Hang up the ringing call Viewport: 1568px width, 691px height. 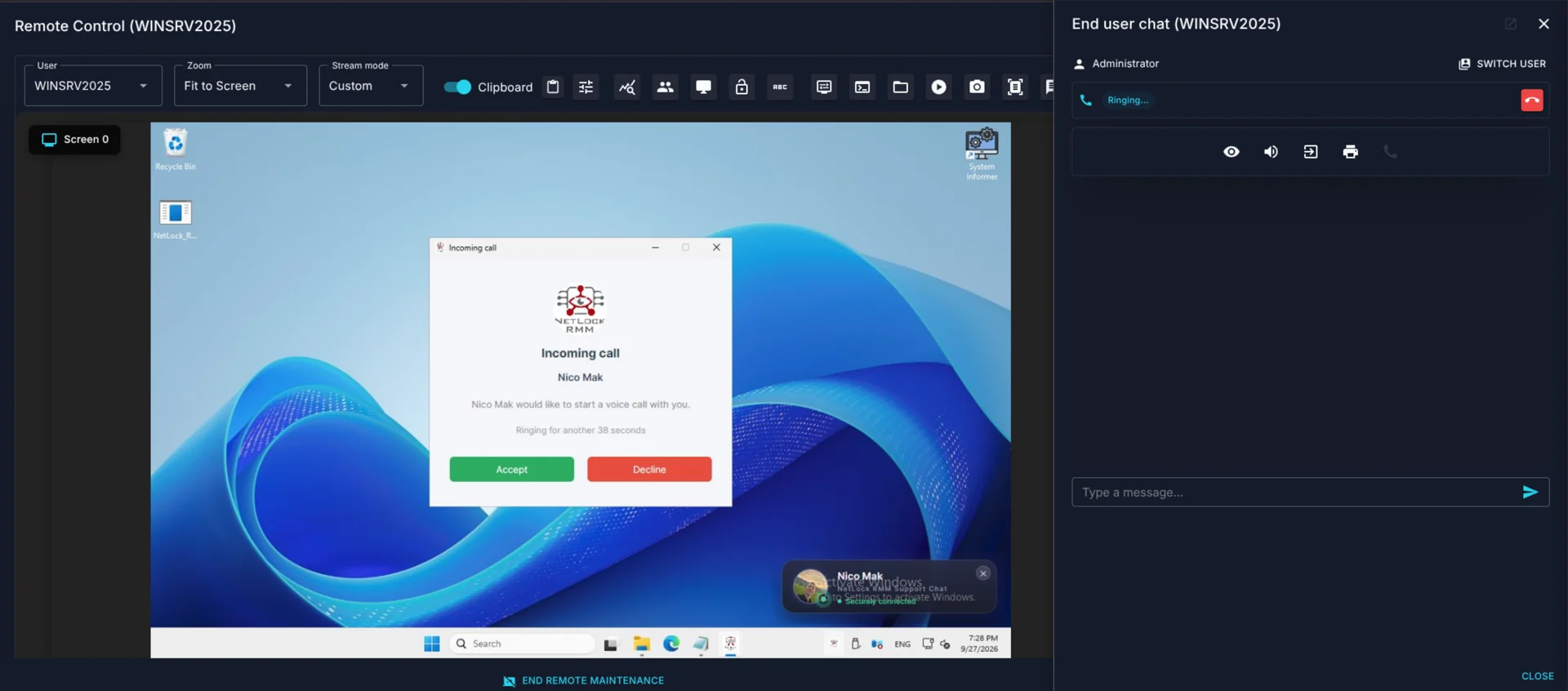click(x=1532, y=100)
